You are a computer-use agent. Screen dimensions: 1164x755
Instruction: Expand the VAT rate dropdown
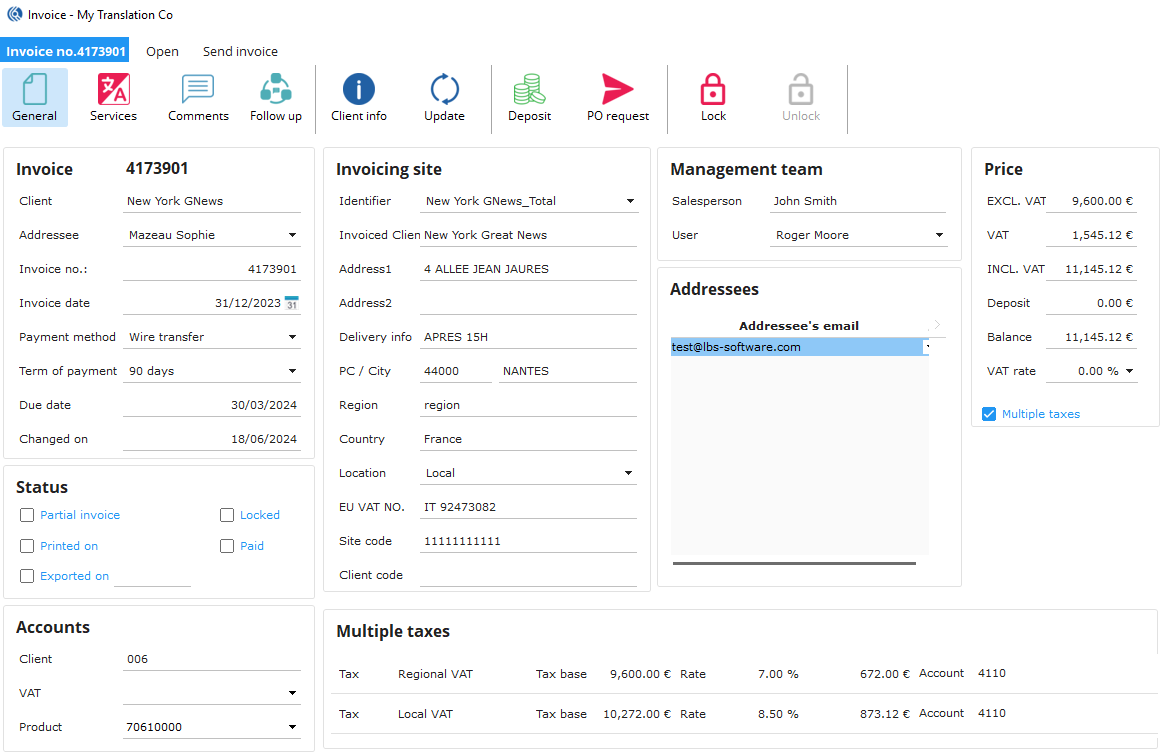tap(1130, 371)
